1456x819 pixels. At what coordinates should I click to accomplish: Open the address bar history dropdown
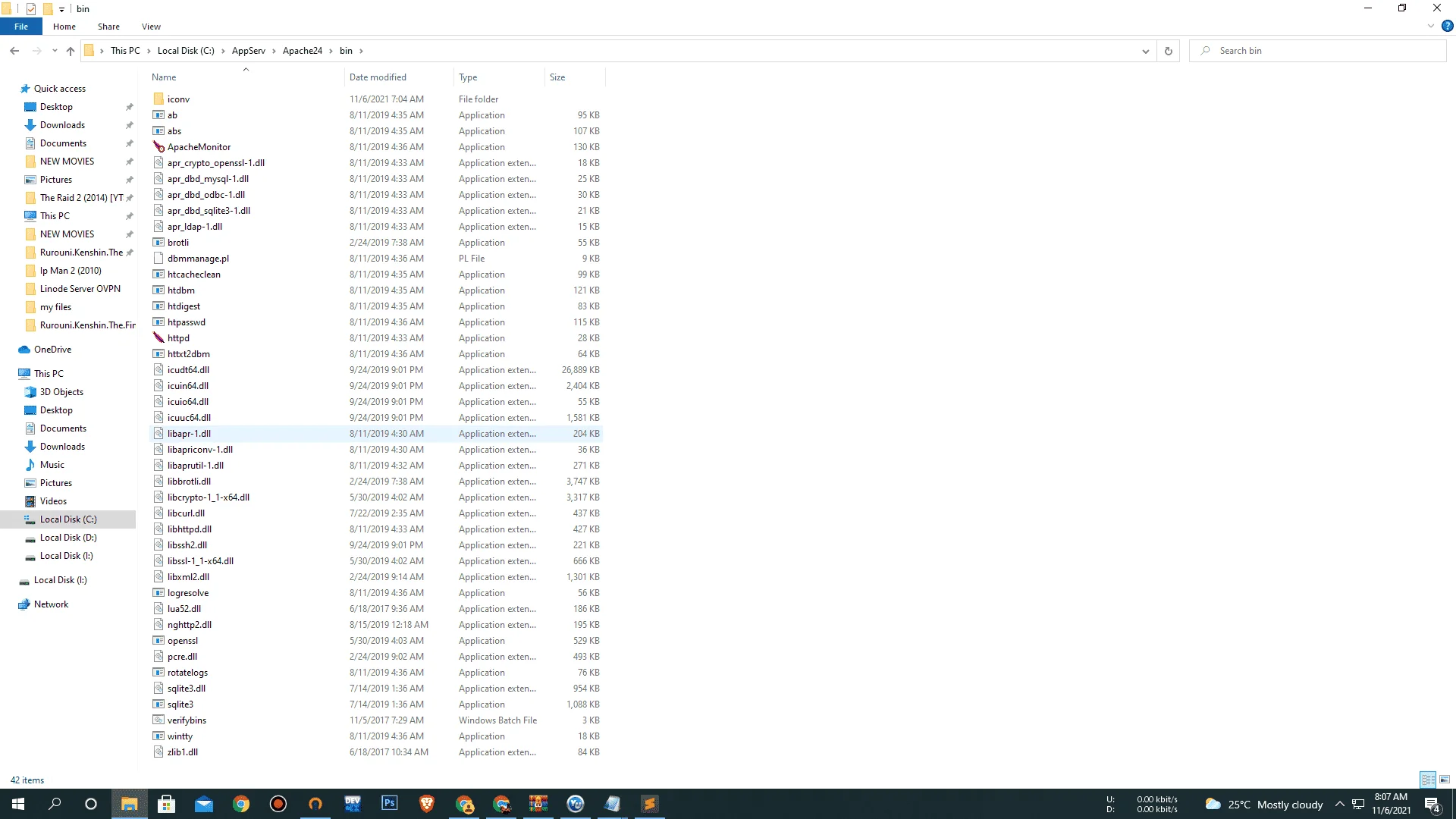[x=1145, y=51]
